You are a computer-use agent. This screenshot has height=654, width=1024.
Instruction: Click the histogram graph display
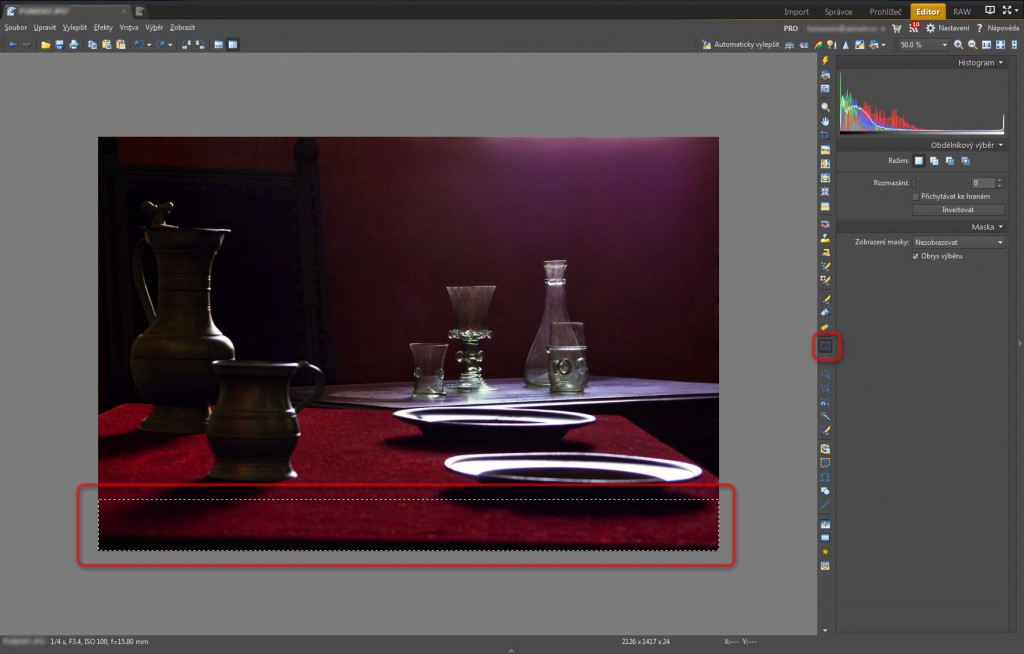tap(921, 103)
